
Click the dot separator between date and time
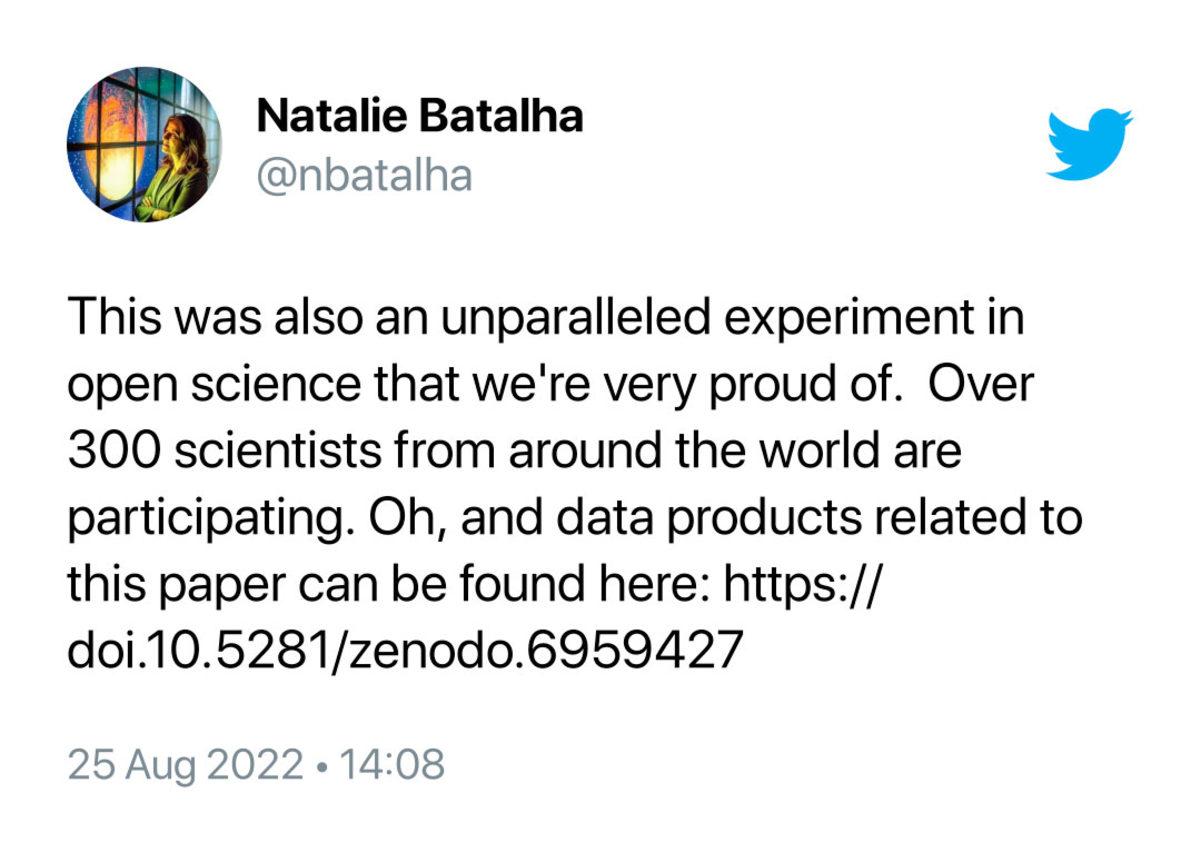point(321,767)
